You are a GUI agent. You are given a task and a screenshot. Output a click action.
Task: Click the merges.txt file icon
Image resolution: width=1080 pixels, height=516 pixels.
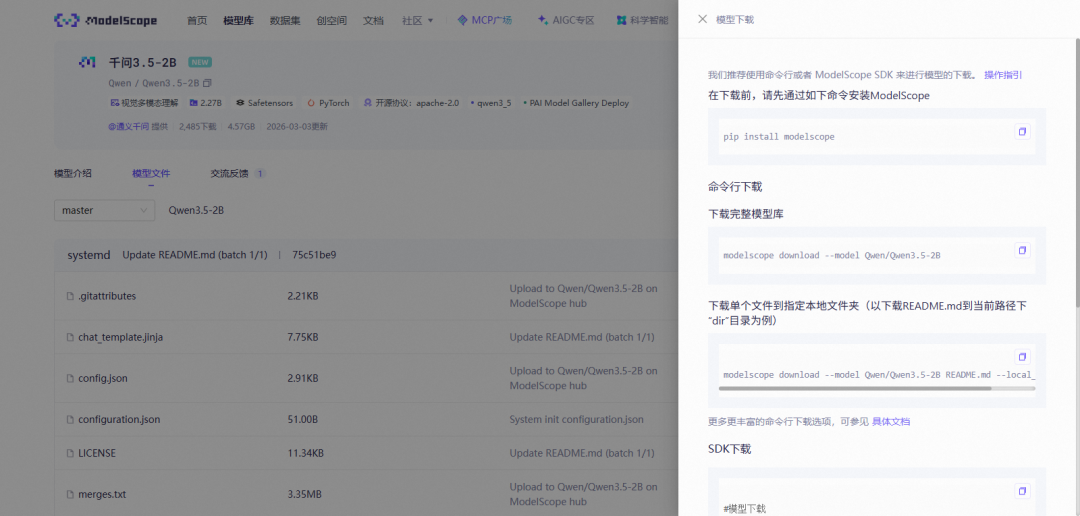70,495
